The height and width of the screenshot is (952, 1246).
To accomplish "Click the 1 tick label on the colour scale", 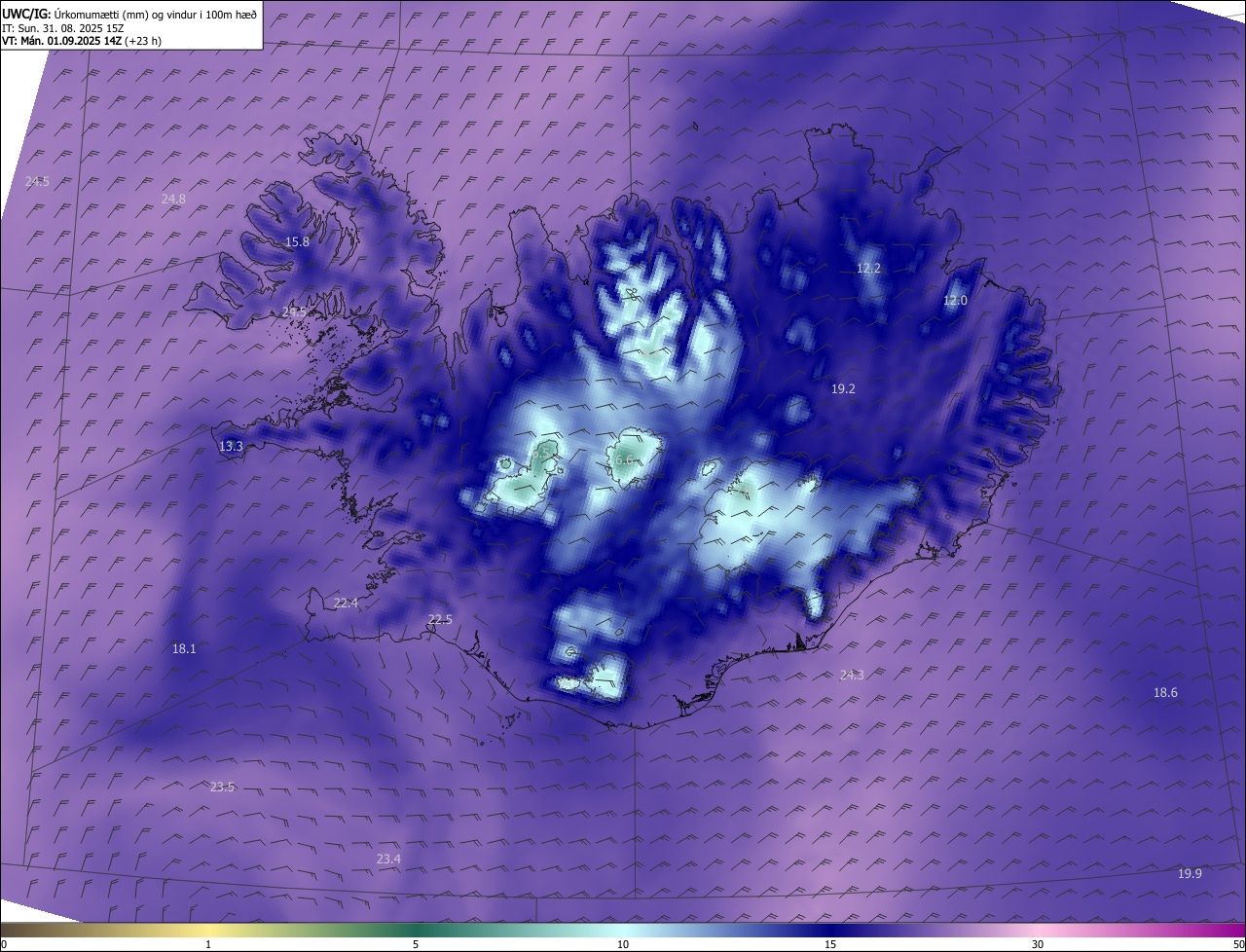I will pyautogui.click(x=208, y=944).
